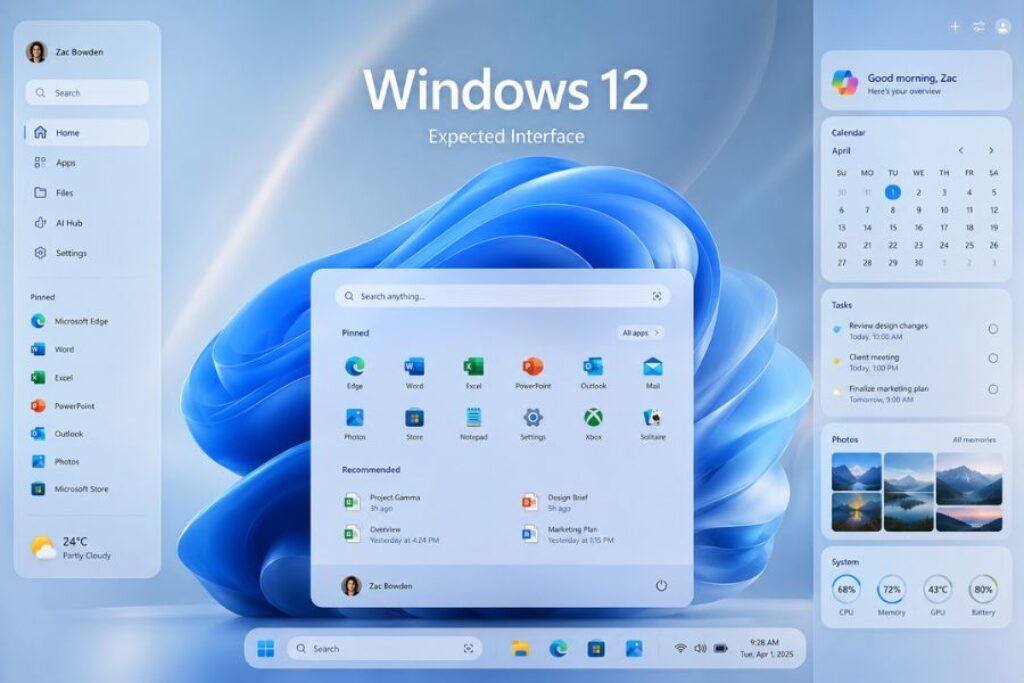Click the Copilot logo in the greeting card
1024x683 pixels.
pos(844,82)
